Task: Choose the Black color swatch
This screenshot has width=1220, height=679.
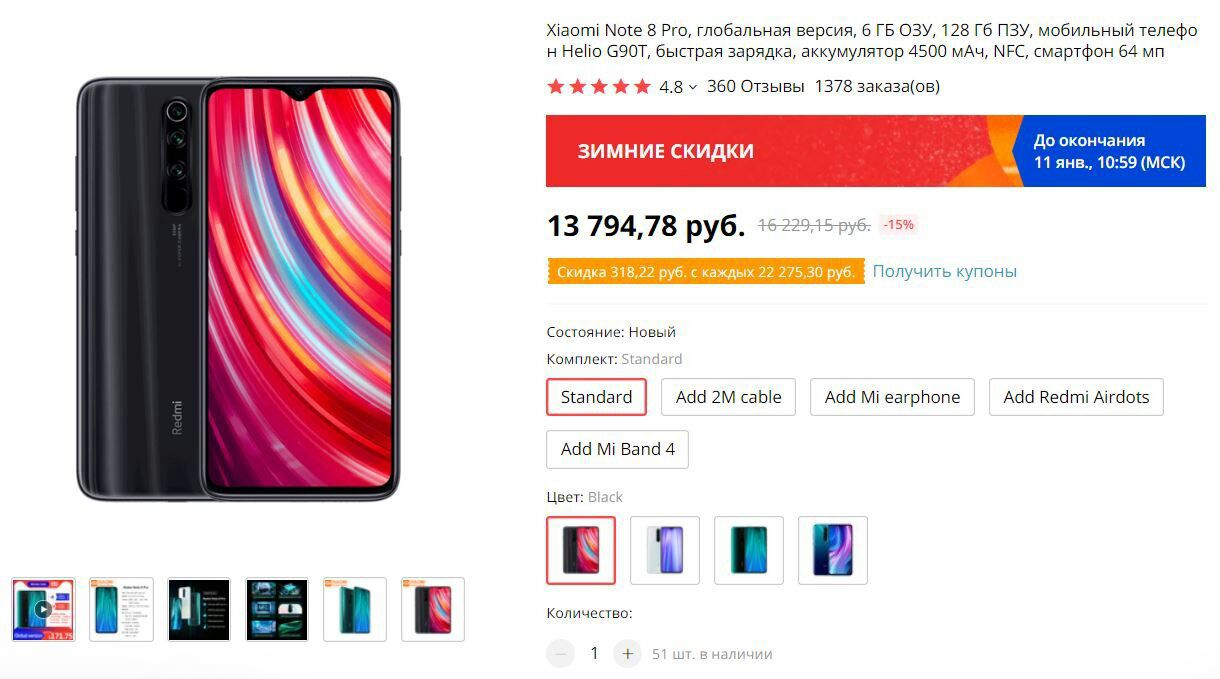Action: (x=581, y=550)
